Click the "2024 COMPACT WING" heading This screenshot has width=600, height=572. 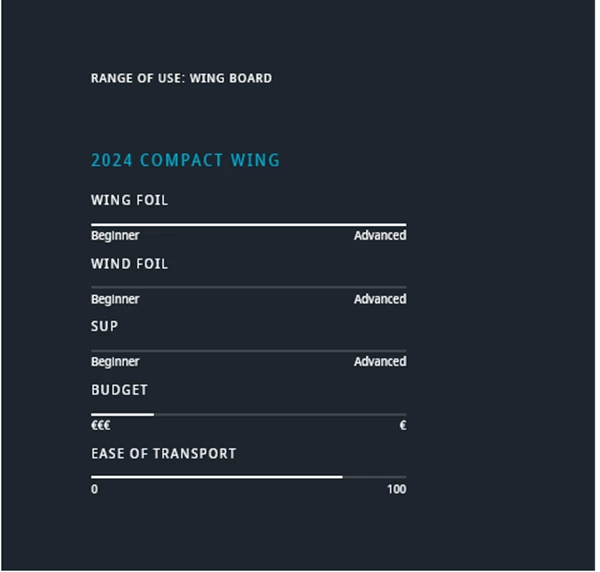pyautogui.click(x=185, y=160)
